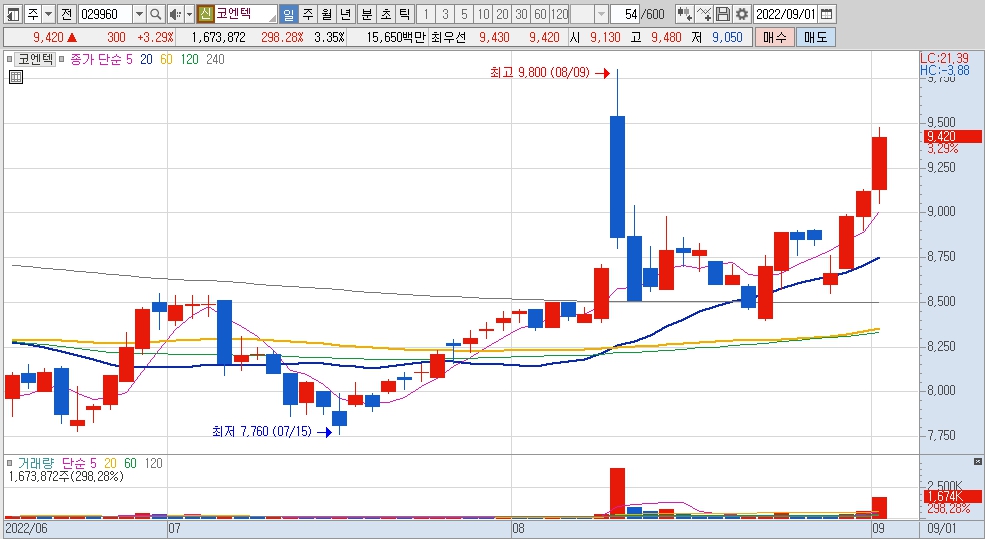Open the calendar date picker icon
Image resolution: width=985 pixels, height=539 pixels.
coord(827,14)
